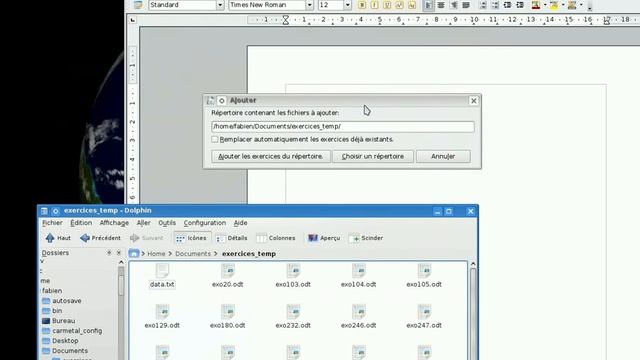The width and height of the screenshot is (640, 360).
Task: Open Outils menu in Dolphin
Action: 167,223
